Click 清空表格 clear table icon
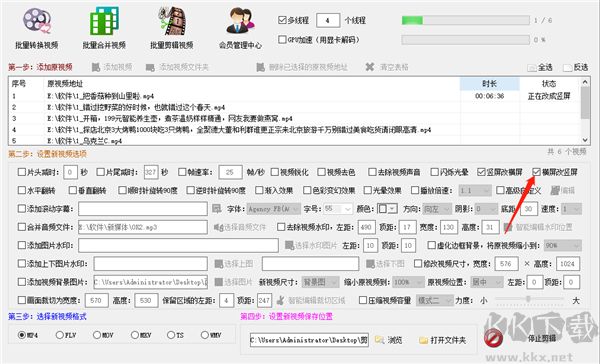The width and height of the screenshot is (600, 364). 370,67
